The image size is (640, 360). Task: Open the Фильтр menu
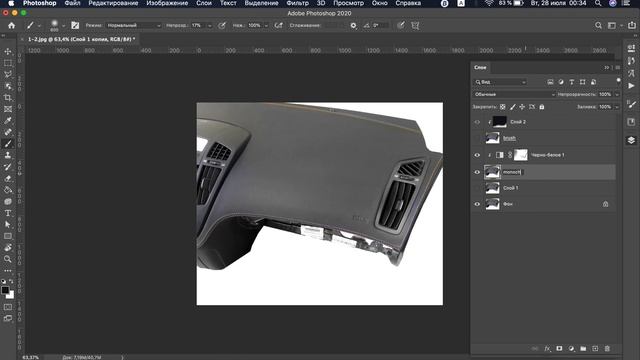[297, 3]
